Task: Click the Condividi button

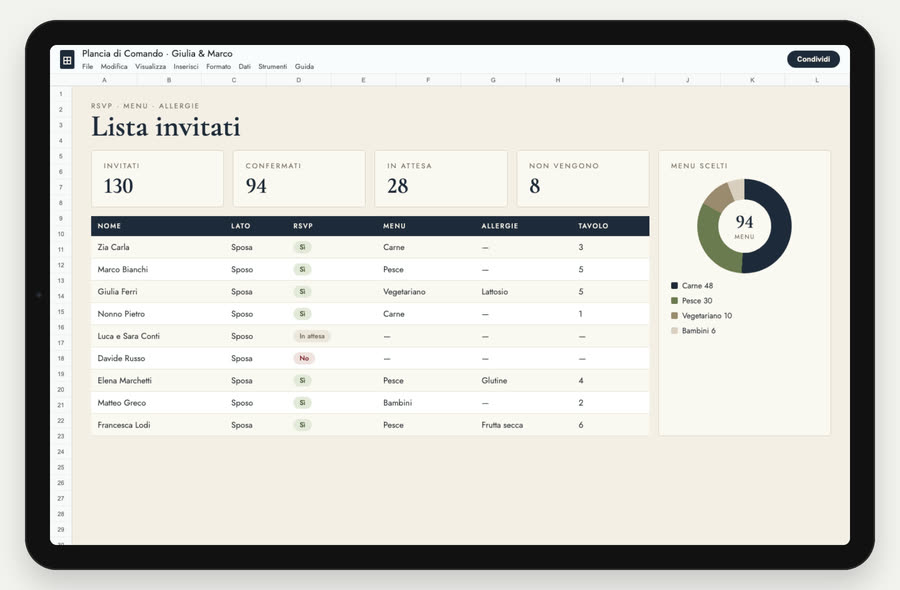Action: [x=813, y=59]
